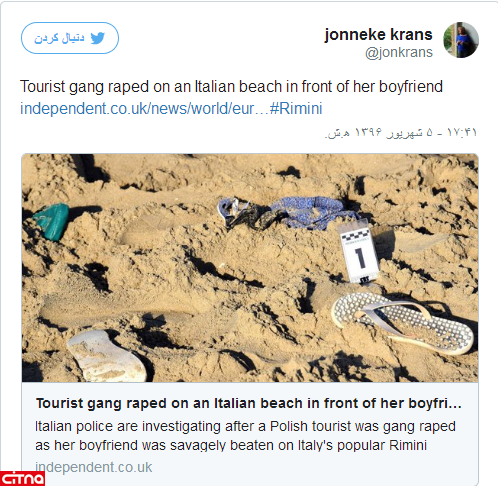Click the Twitter bird icon in follow button

[98, 38]
